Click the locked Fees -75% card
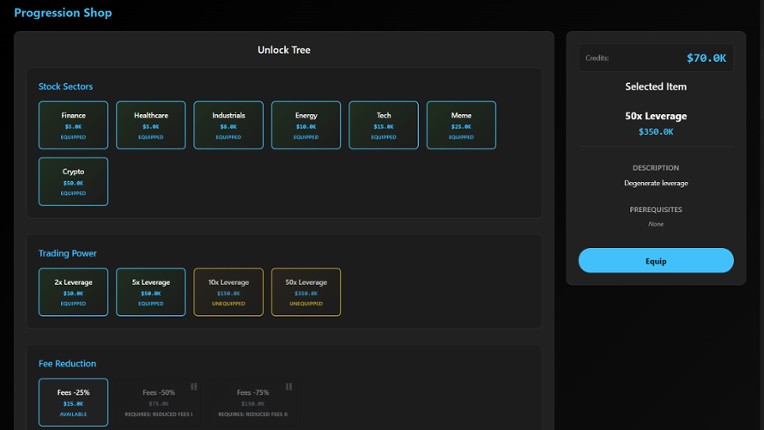764x430 pixels. [x=252, y=402]
